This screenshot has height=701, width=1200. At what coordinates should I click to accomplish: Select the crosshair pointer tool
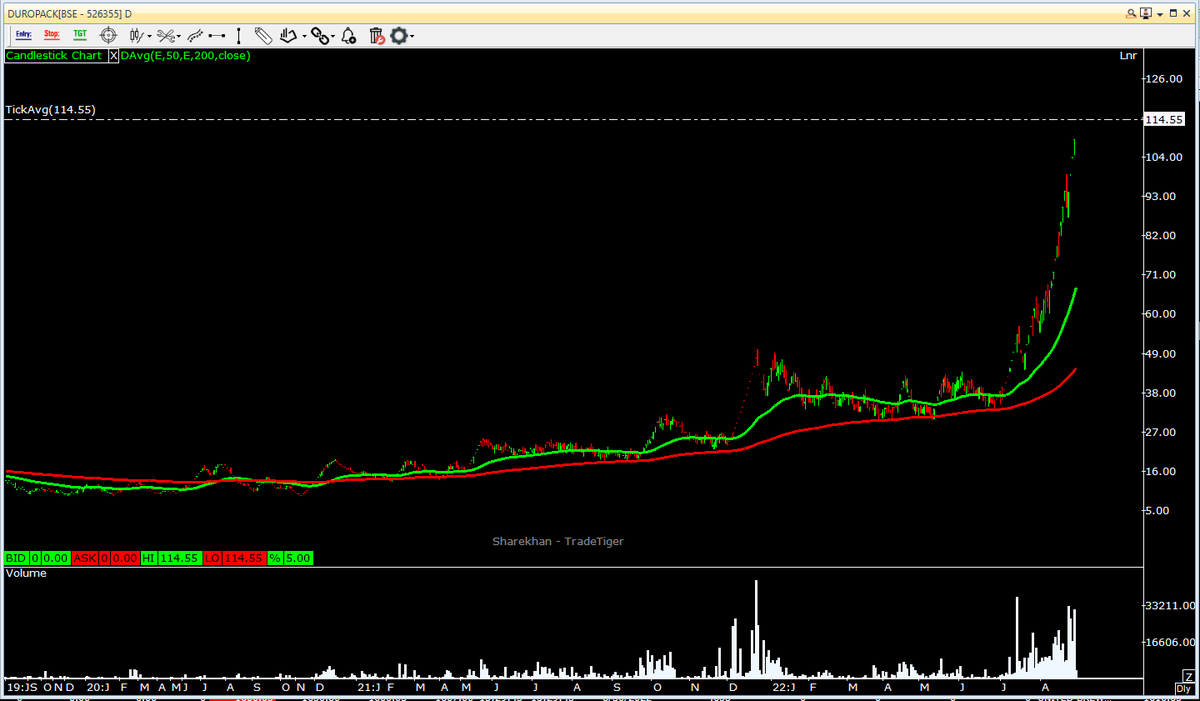point(108,35)
